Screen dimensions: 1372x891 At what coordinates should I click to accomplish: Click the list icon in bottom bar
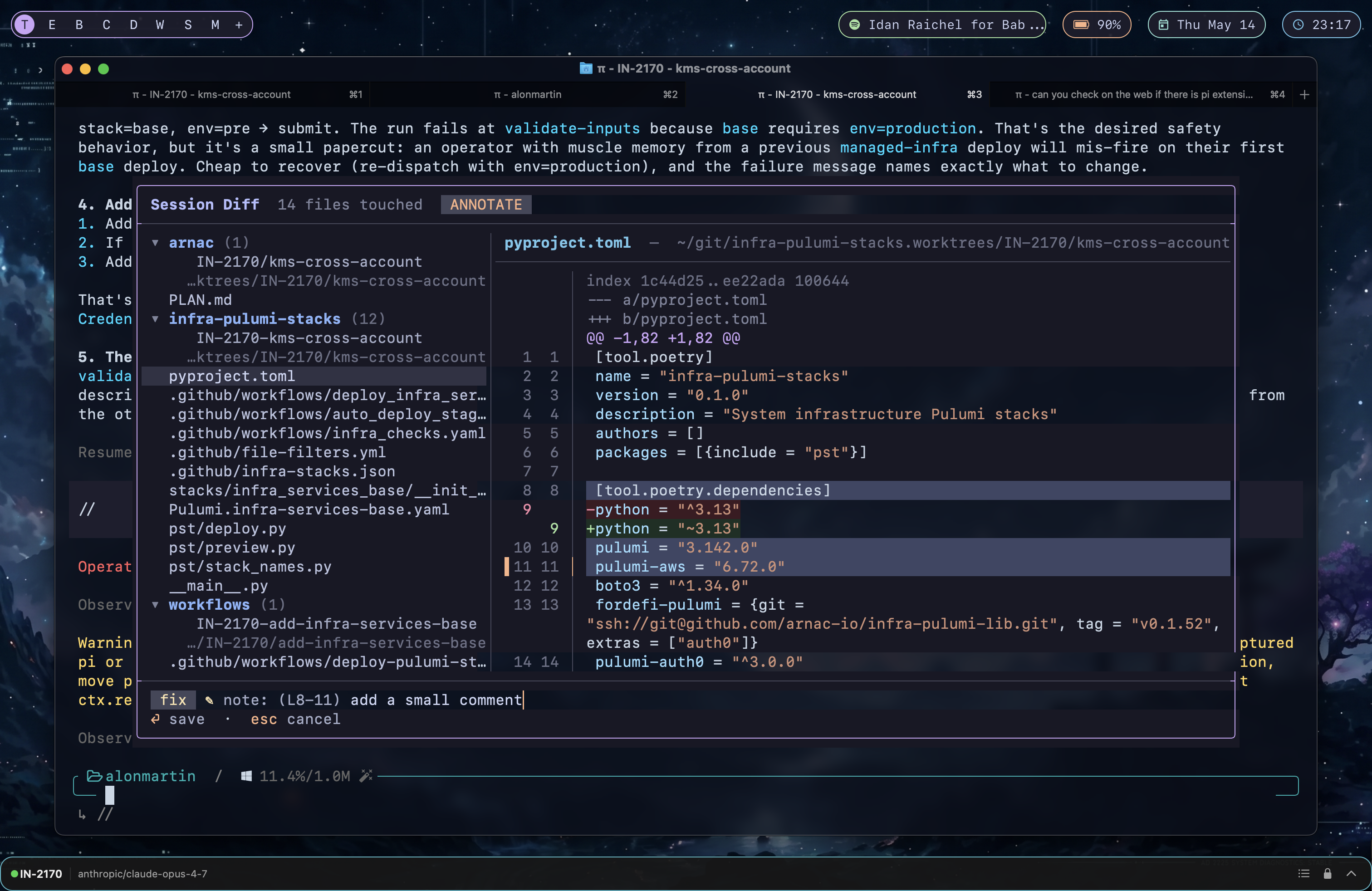pos(1304,874)
